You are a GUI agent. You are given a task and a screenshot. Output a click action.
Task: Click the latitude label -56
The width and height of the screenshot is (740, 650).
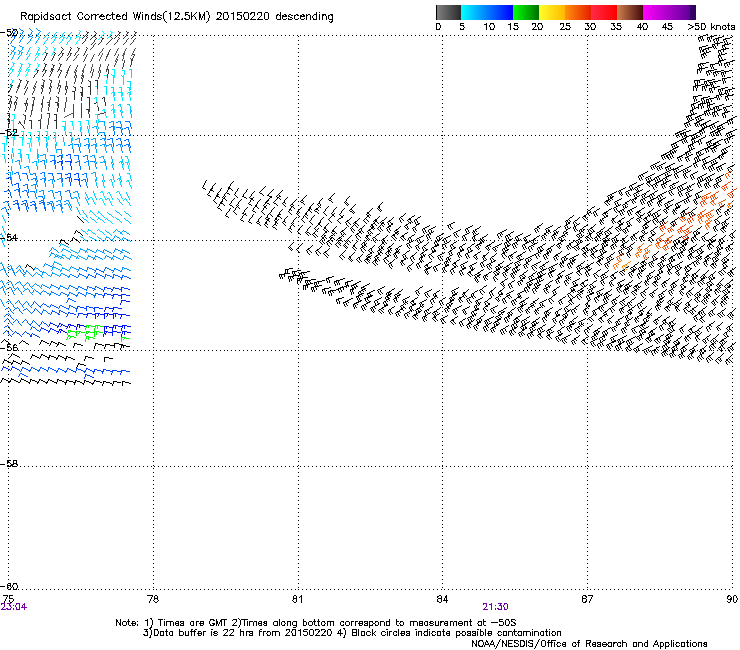(9, 347)
